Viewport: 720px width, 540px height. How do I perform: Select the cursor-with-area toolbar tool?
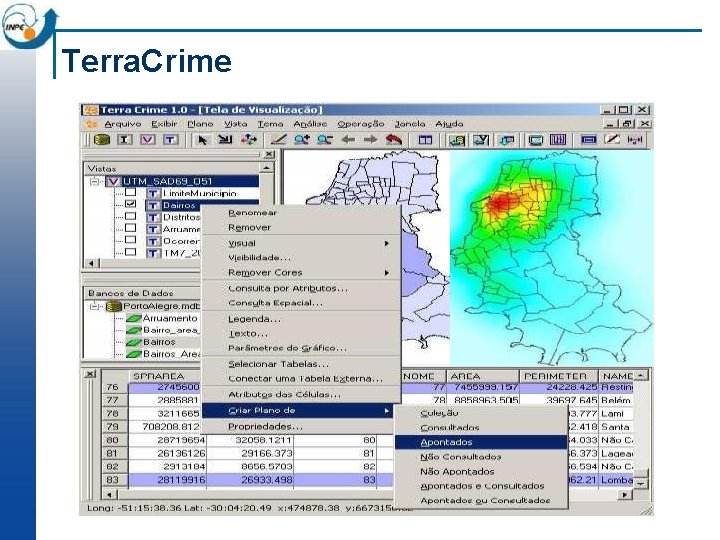[225, 140]
